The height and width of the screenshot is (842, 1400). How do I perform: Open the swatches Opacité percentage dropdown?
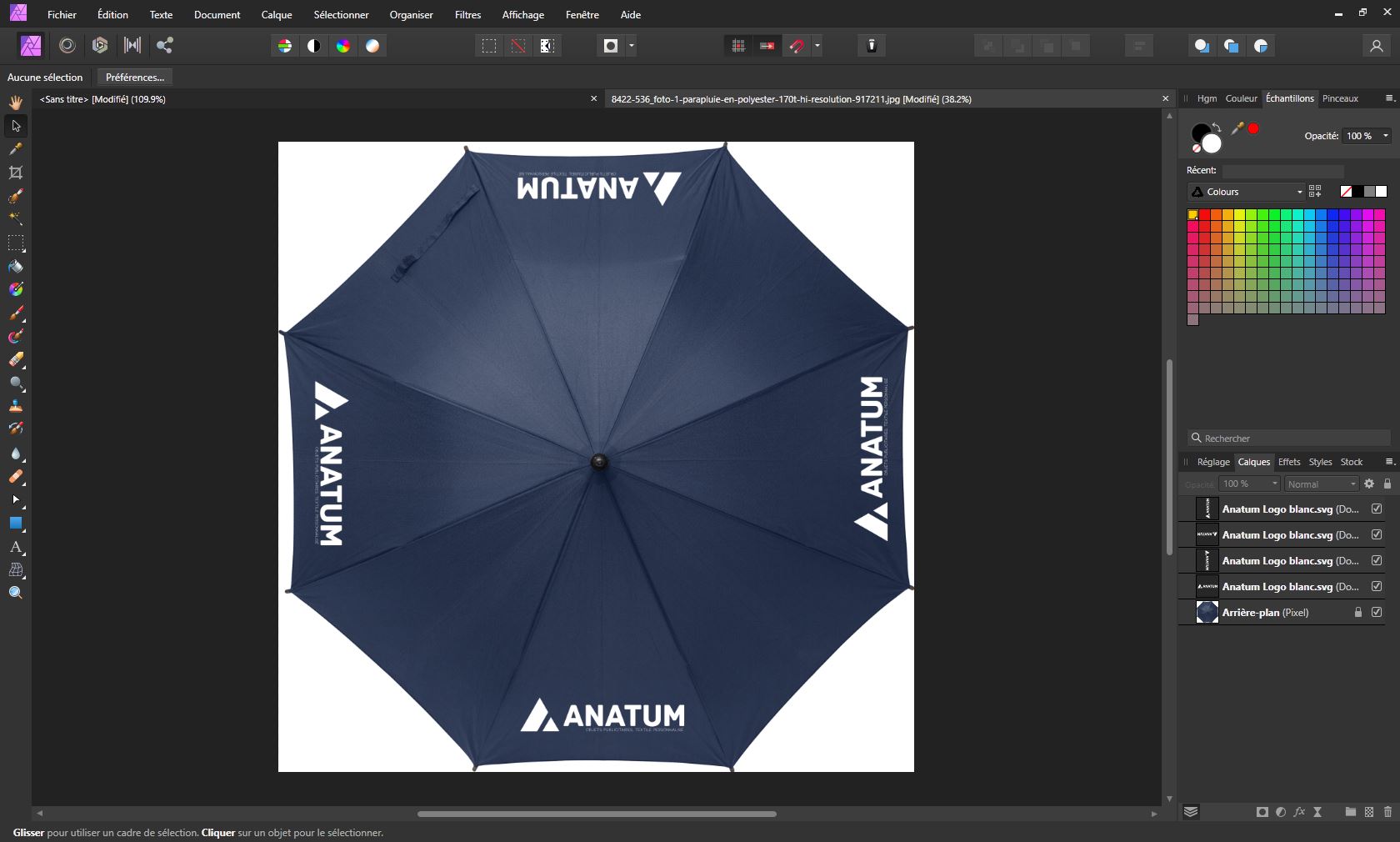click(1386, 136)
